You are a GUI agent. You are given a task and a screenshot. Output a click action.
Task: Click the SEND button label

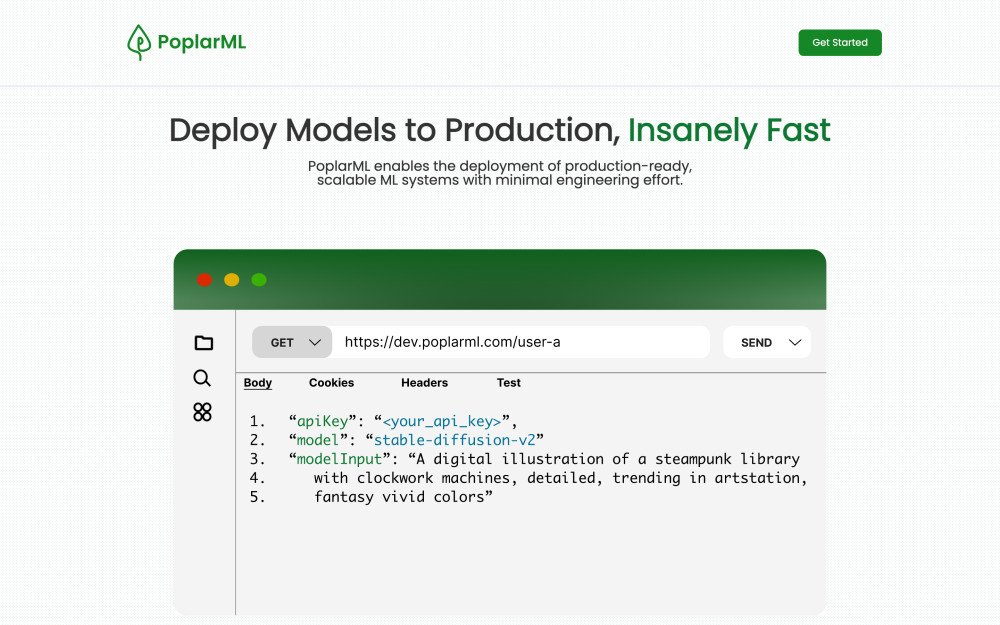(756, 342)
